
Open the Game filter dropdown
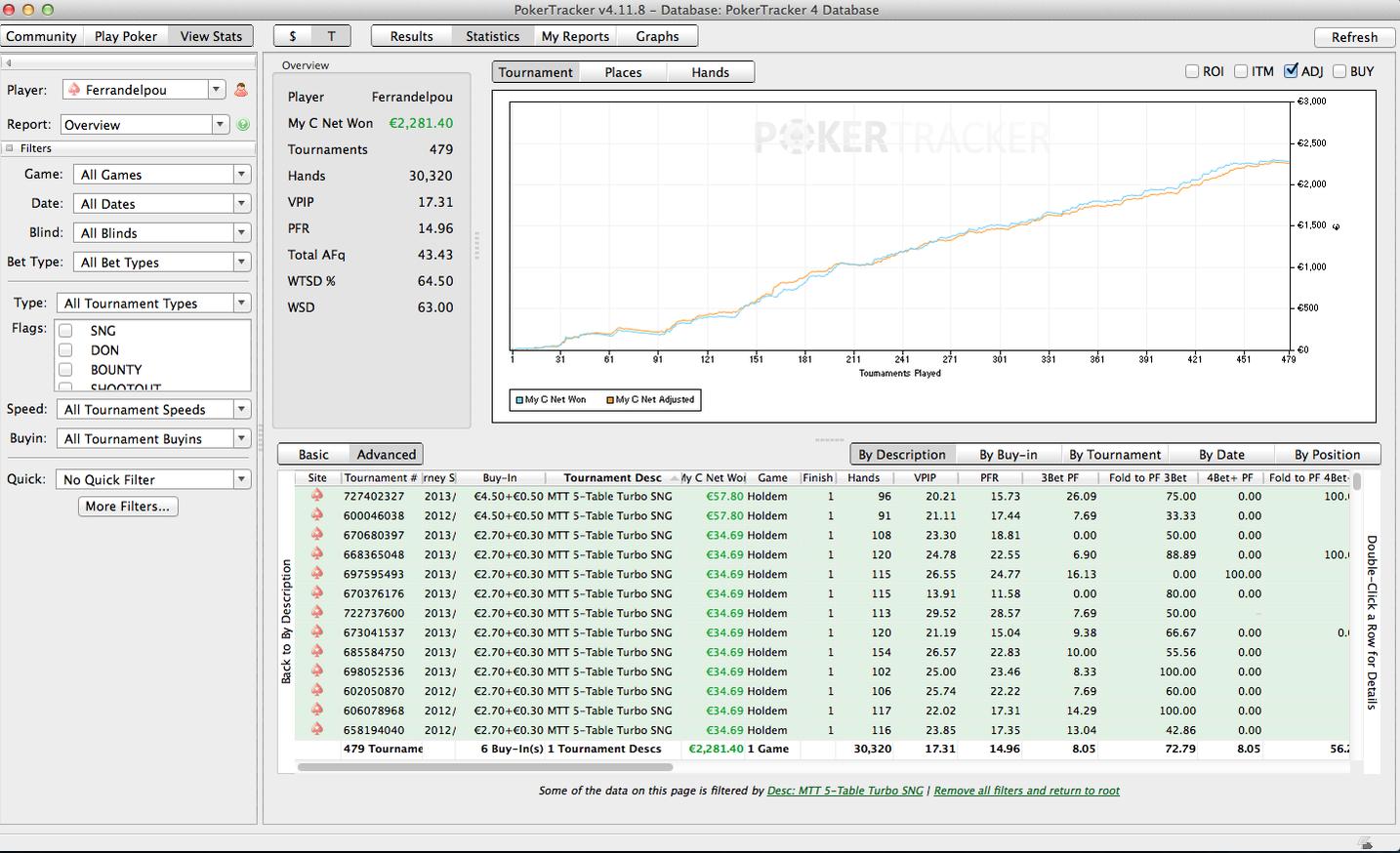coord(162,175)
